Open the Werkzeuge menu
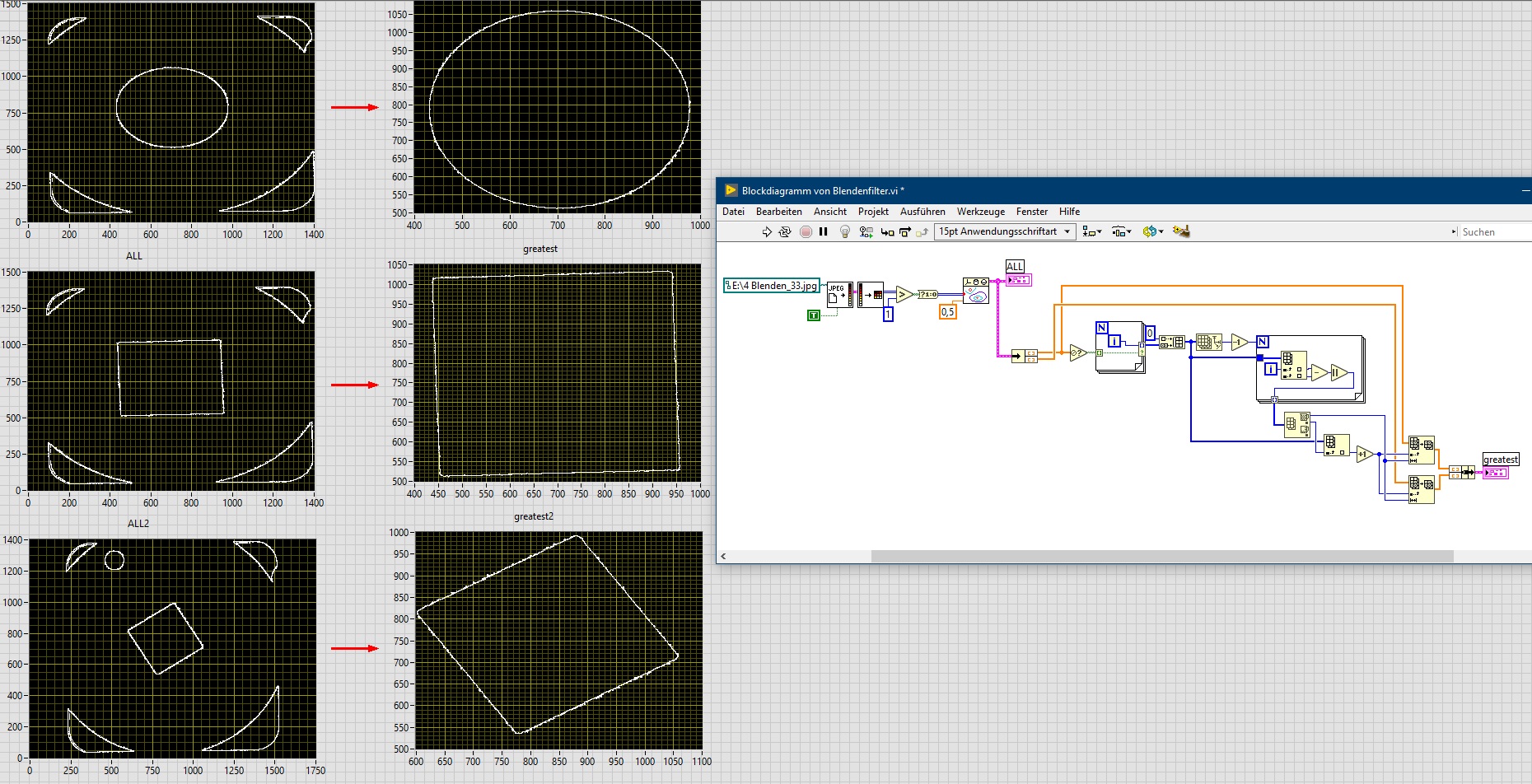 [980, 212]
